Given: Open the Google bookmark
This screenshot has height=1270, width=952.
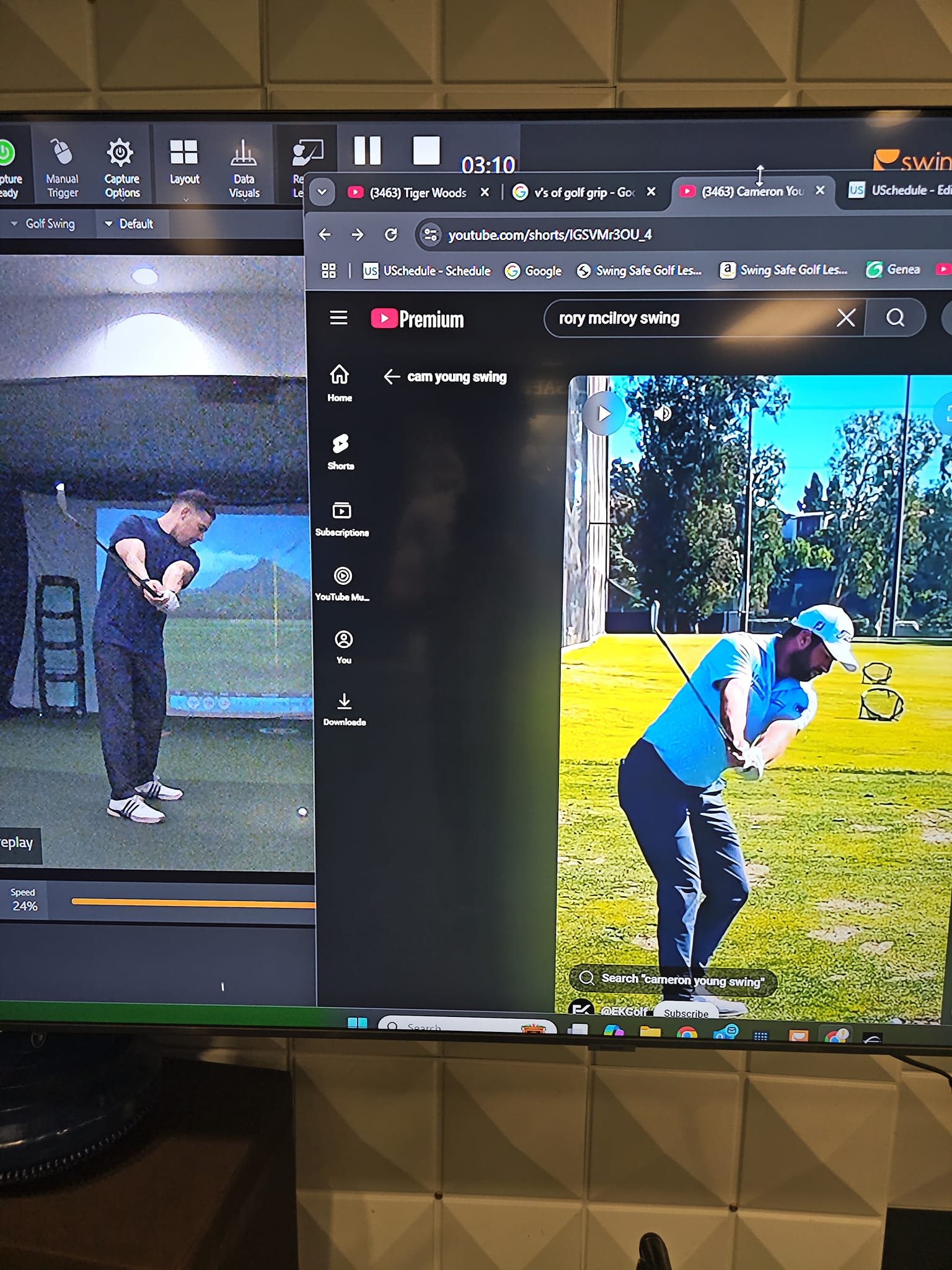Looking at the screenshot, I should [x=533, y=271].
